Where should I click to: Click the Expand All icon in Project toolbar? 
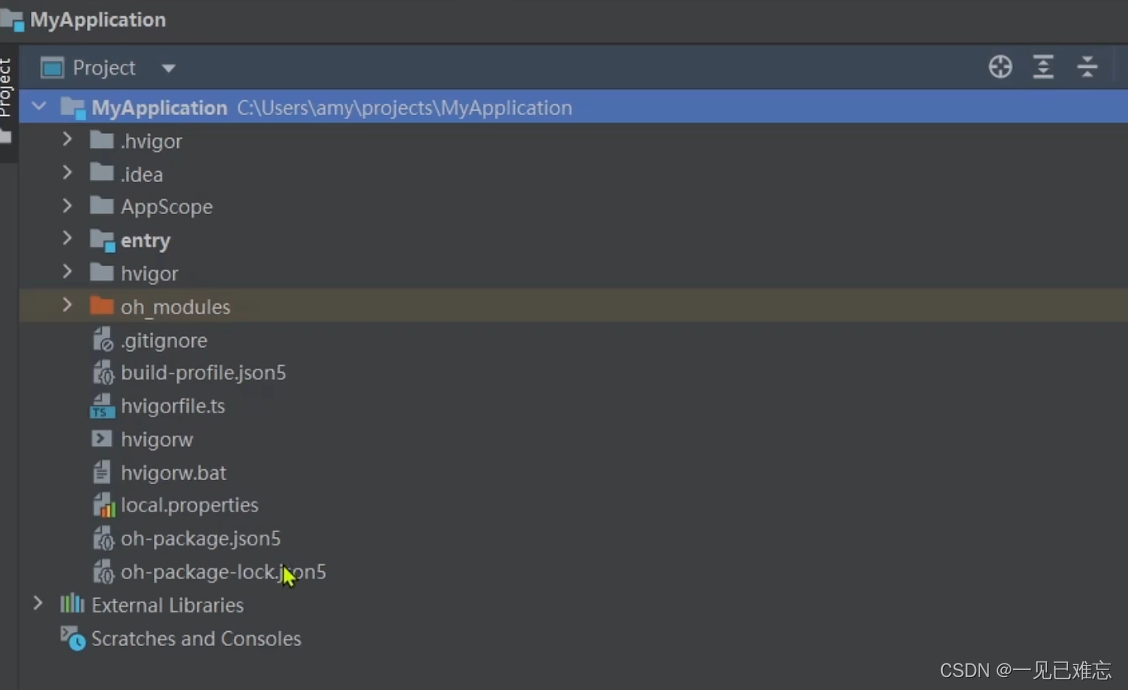(1043, 67)
